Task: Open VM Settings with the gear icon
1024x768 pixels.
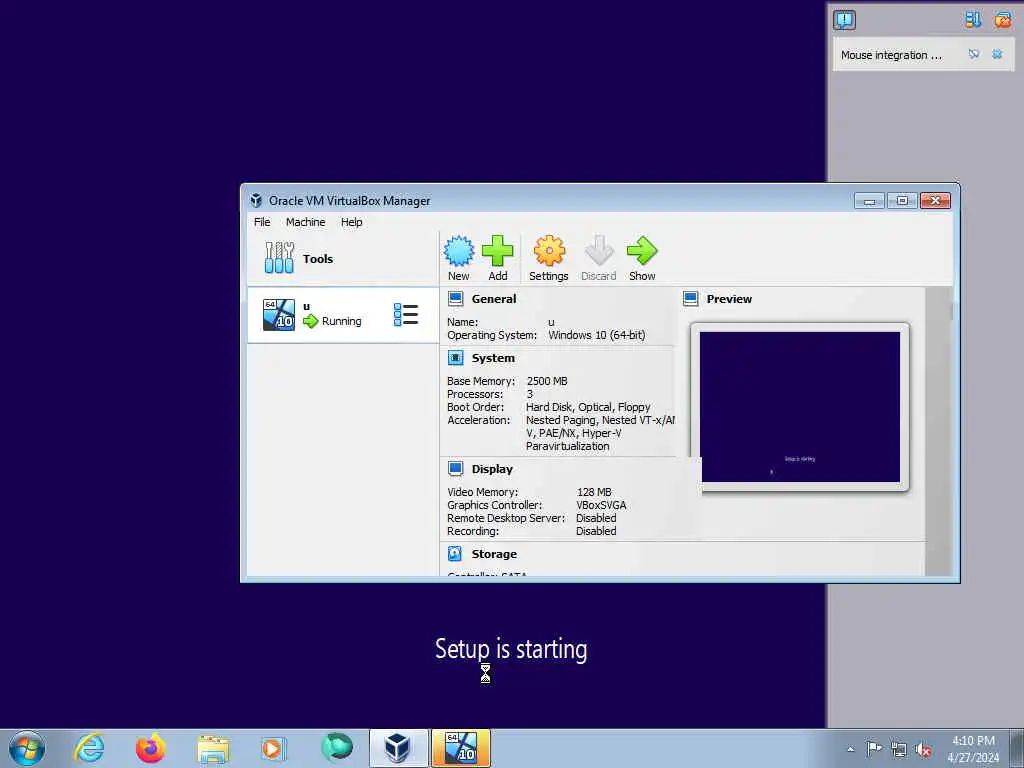Action: 549,251
